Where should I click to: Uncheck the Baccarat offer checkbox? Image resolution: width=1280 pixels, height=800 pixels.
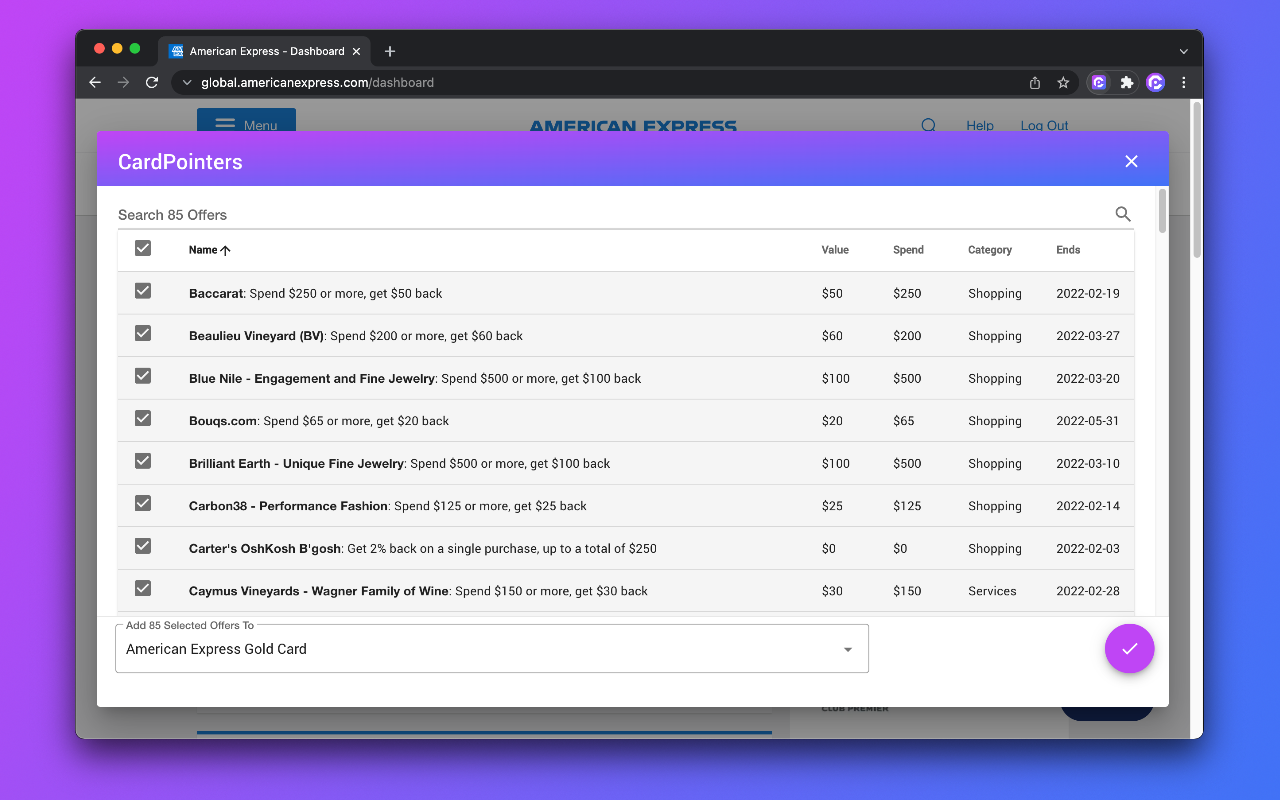(143, 291)
